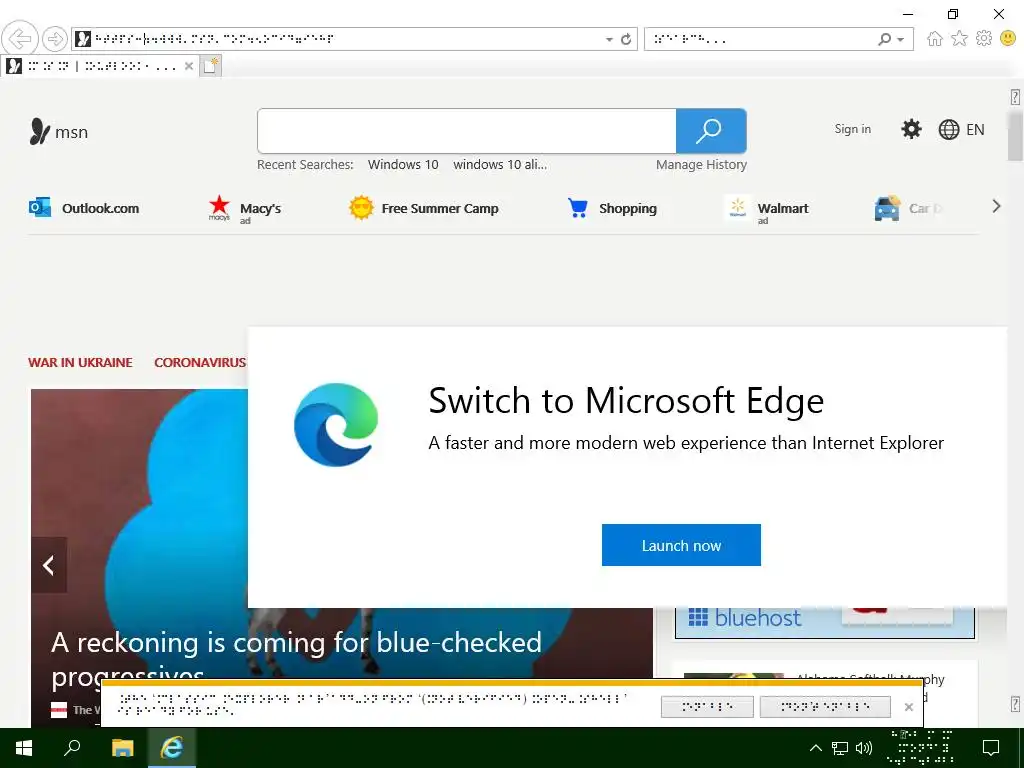Click the blue search magnifier button

[x=711, y=131]
